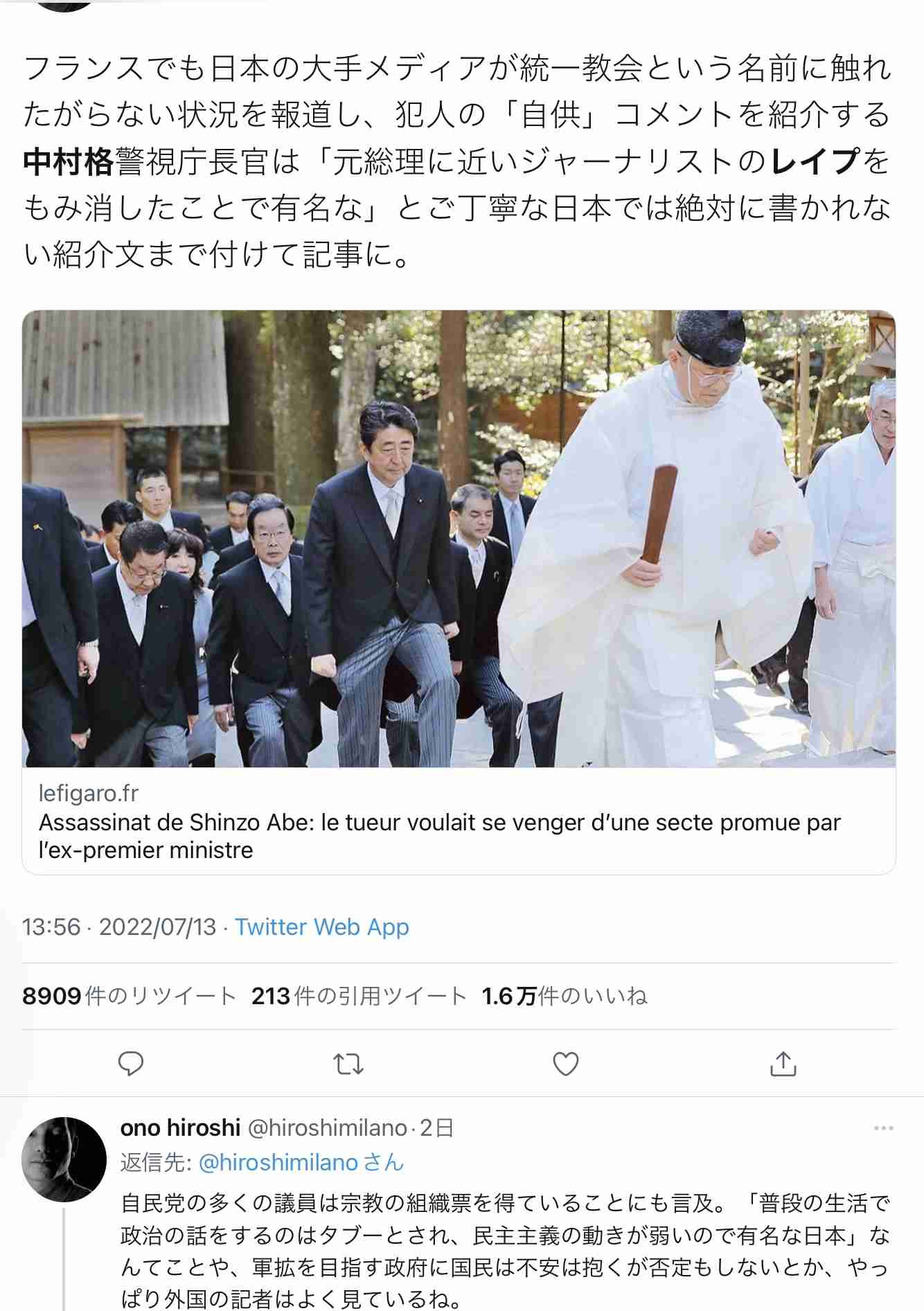Open the reply text about 自民党
Viewport: 924px width, 1311px height.
tap(505, 1250)
